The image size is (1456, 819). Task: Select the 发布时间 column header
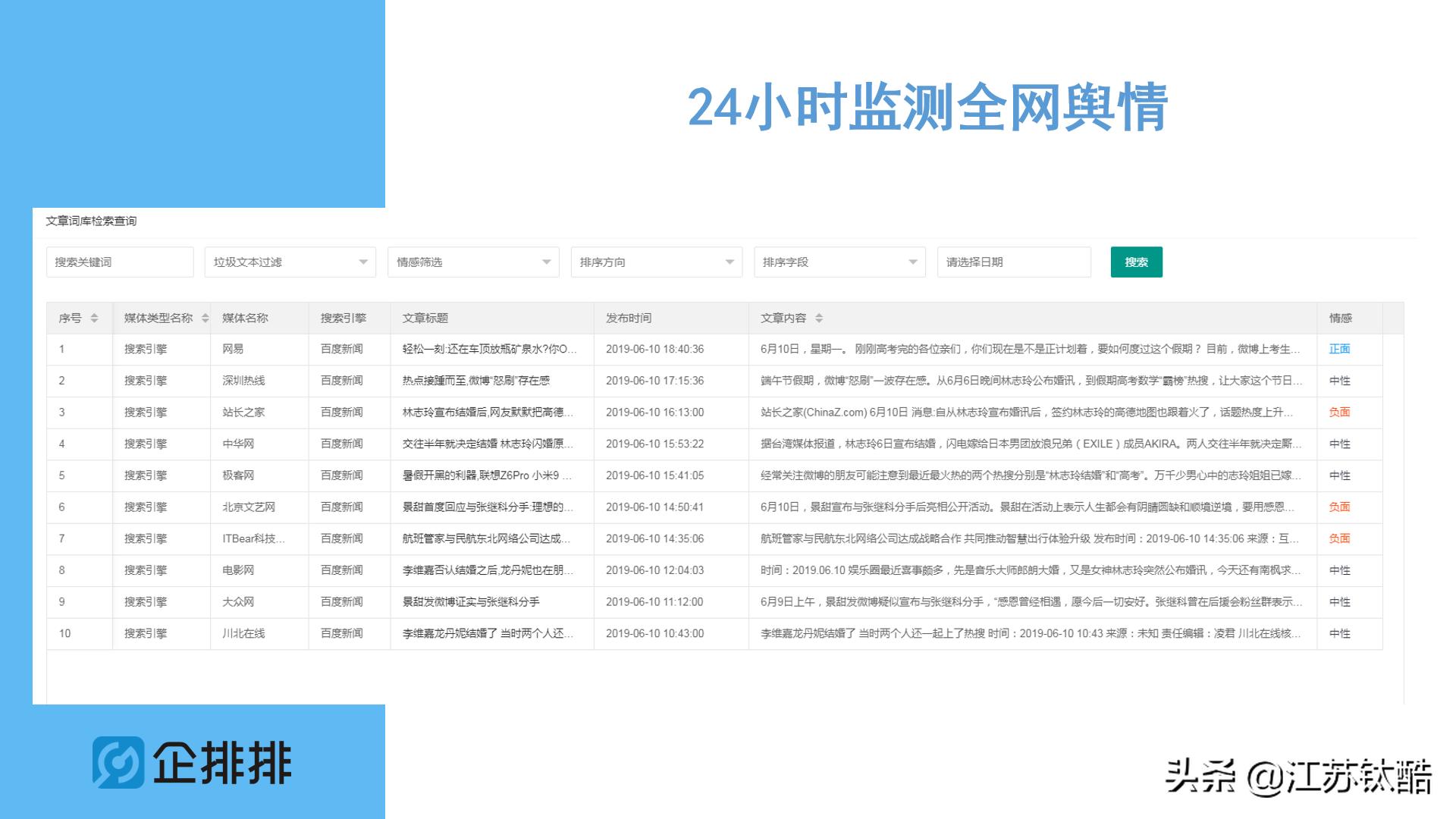point(629,318)
